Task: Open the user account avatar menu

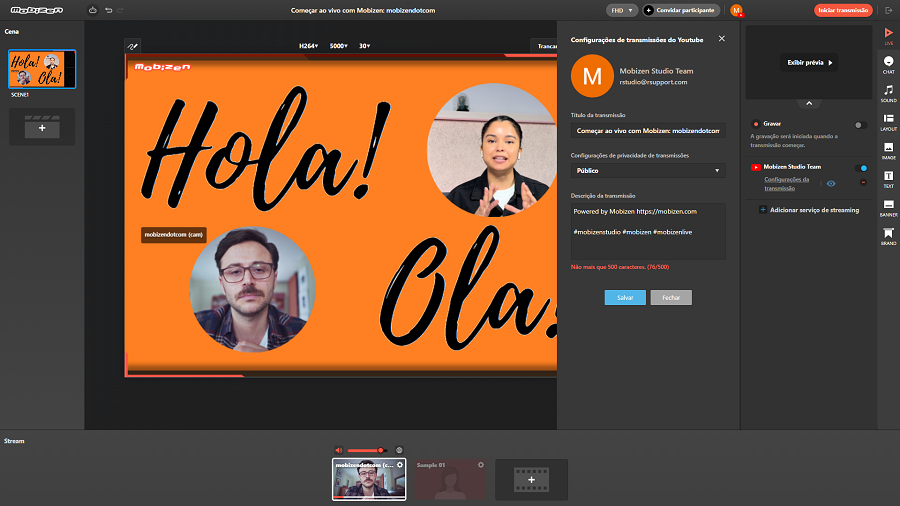Action: (736, 10)
